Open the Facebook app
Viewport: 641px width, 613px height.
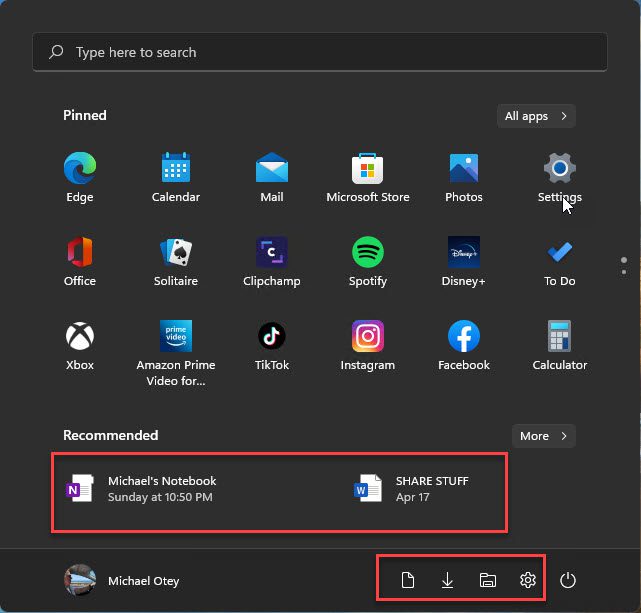(x=464, y=346)
